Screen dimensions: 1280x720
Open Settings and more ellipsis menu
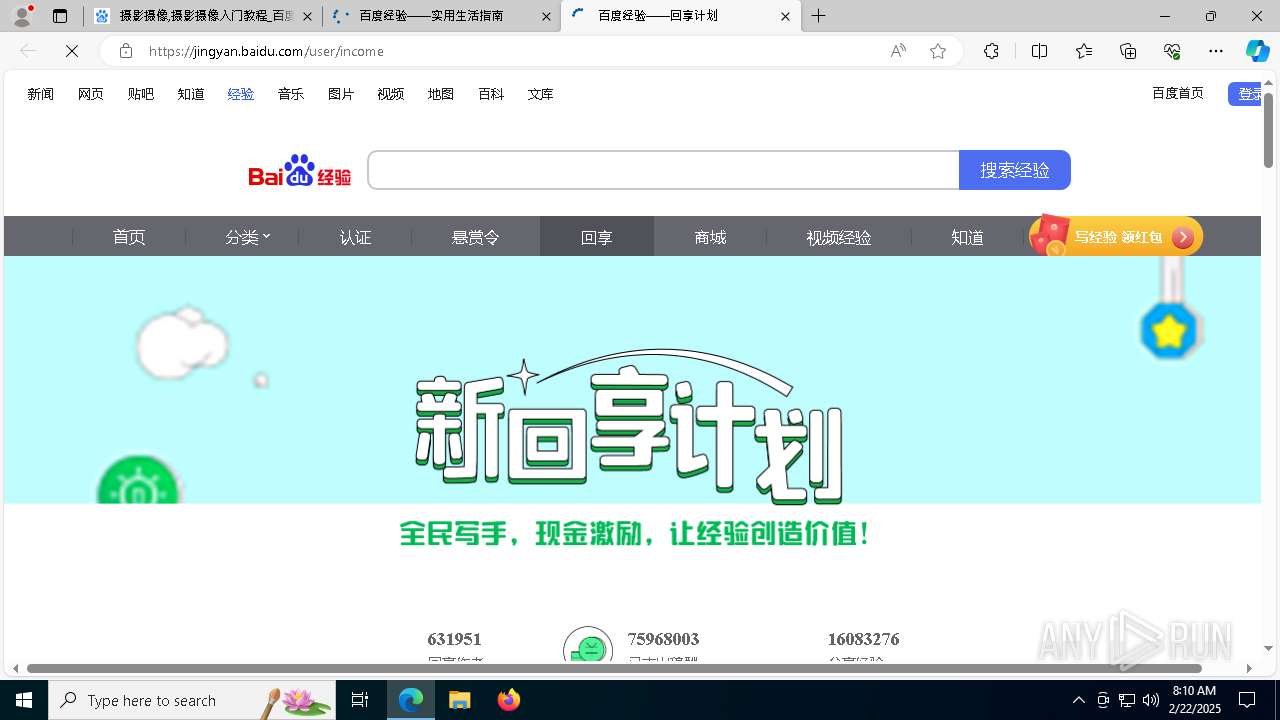(1216, 51)
